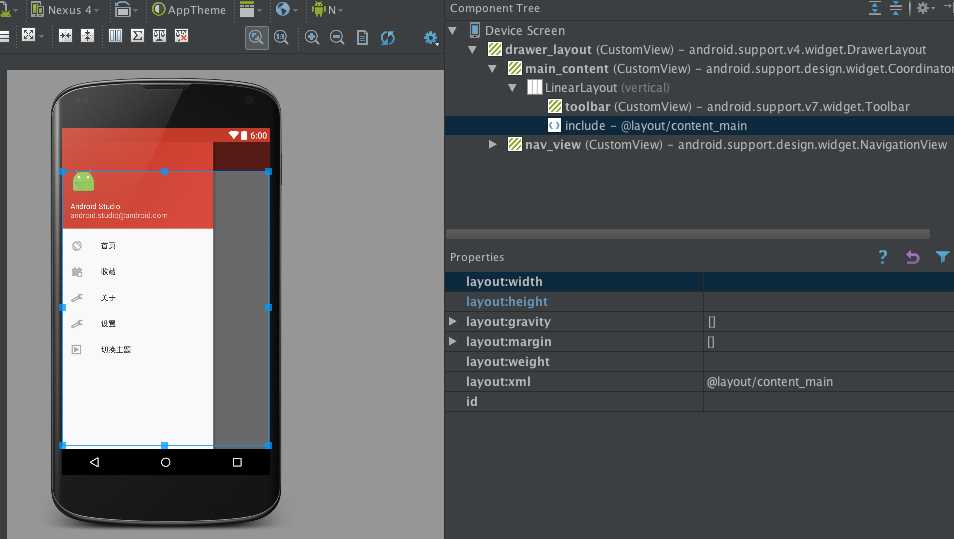Image resolution: width=954 pixels, height=539 pixels.
Task: Click the refresh preview icon
Action: click(388, 38)
